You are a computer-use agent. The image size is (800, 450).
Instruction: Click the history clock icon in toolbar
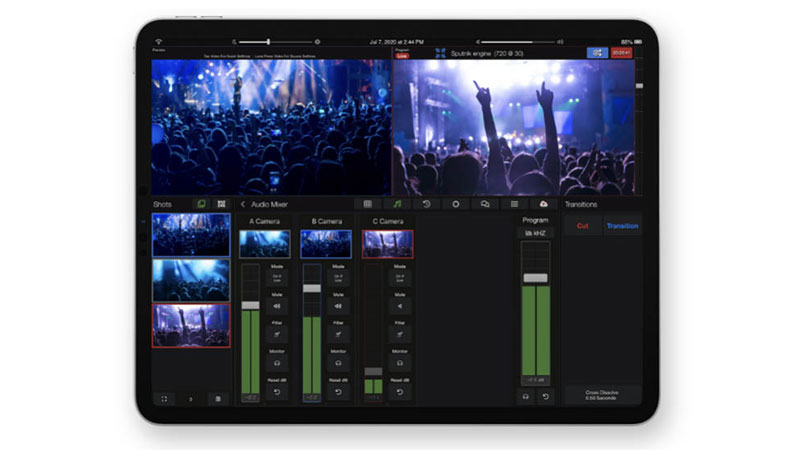426,204
